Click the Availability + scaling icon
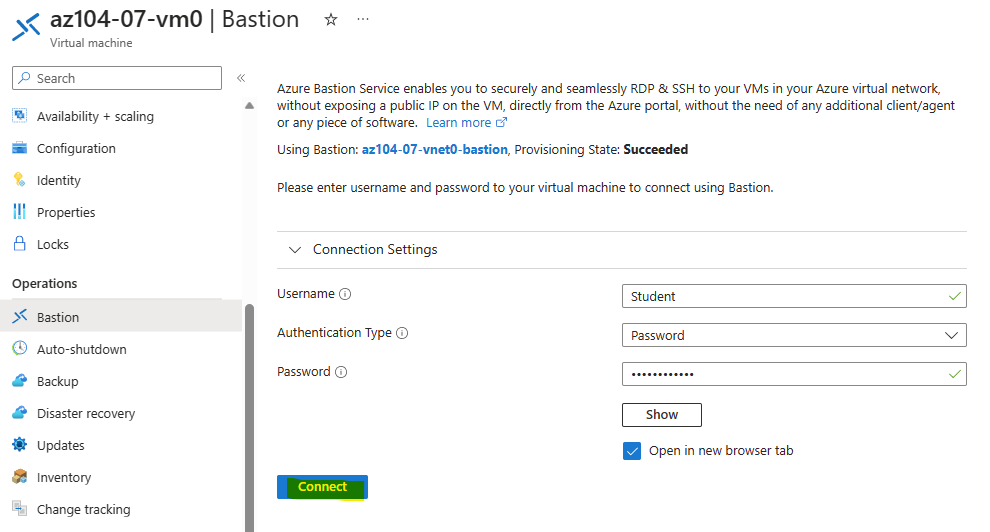The width and height of the screenshot is (990, 532). click(20, 115)
